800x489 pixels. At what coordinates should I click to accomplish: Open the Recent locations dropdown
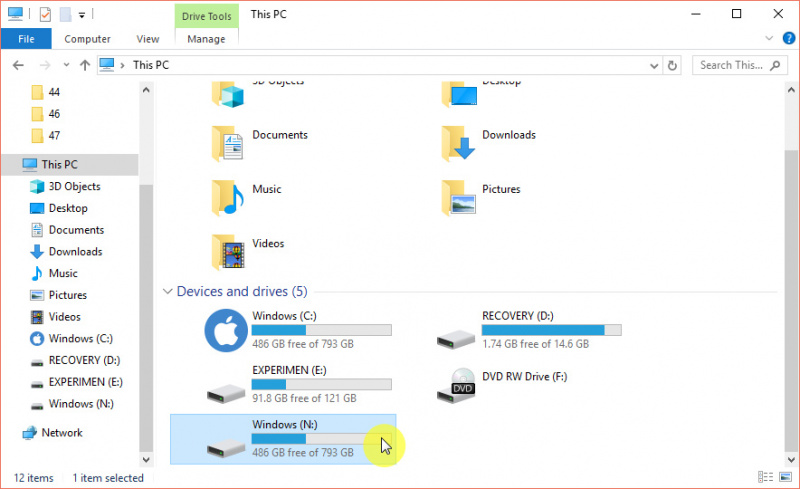click(x=66, y=65)
